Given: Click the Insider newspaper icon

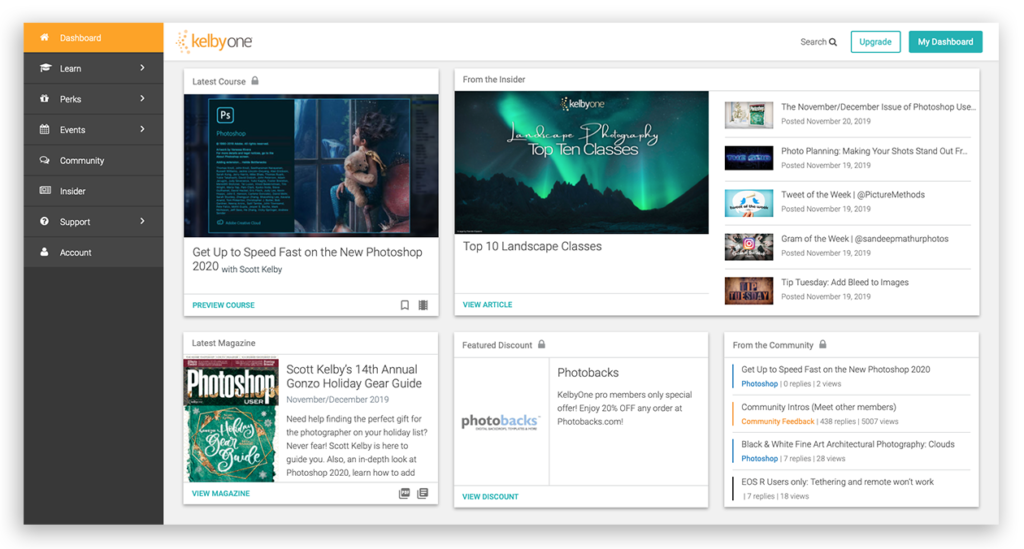Looking at the screenshot, I should click(x=44, y=191).
